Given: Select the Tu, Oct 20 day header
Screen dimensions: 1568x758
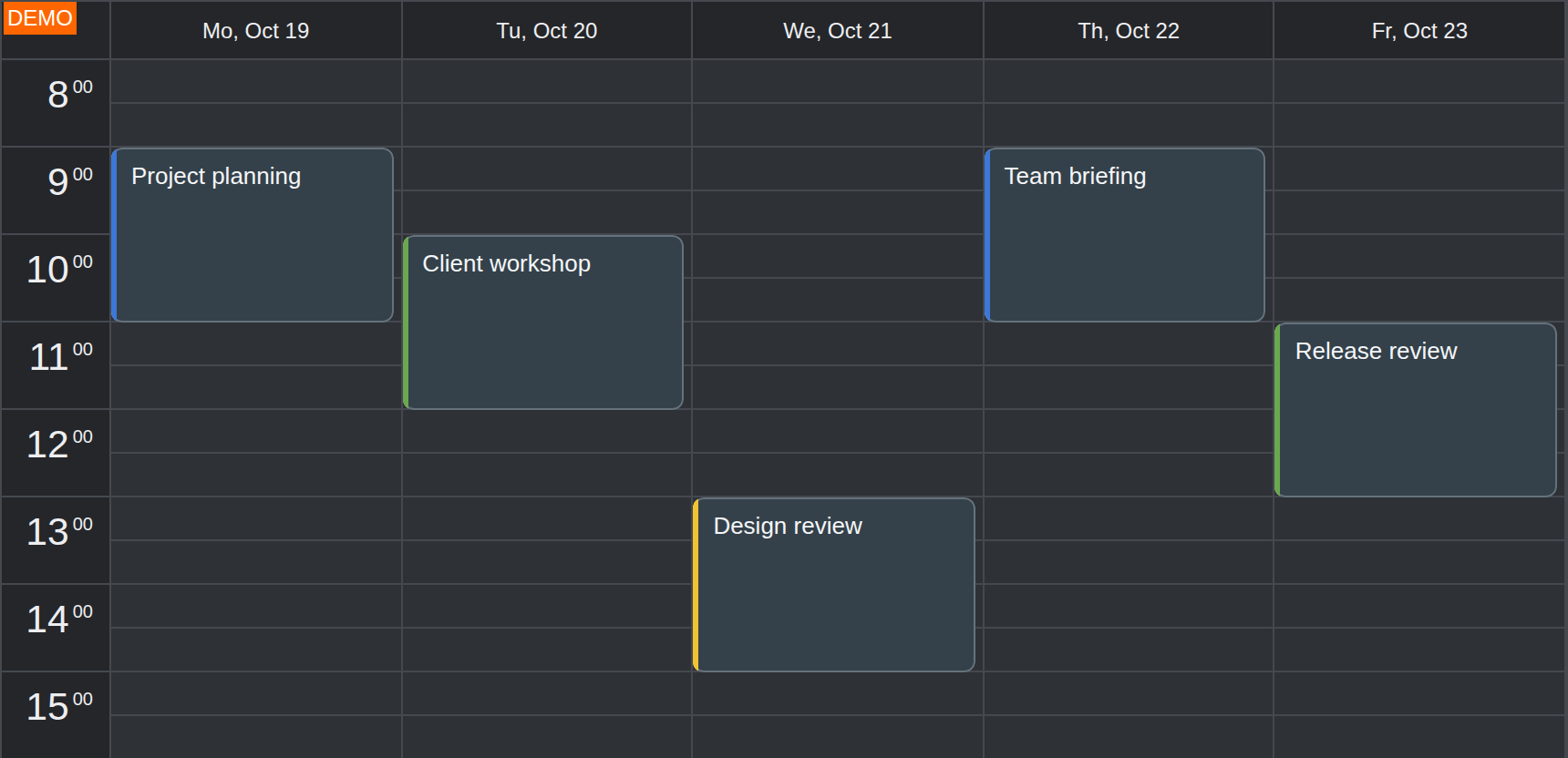Looking at the screenshot, I should pos(547,31).
